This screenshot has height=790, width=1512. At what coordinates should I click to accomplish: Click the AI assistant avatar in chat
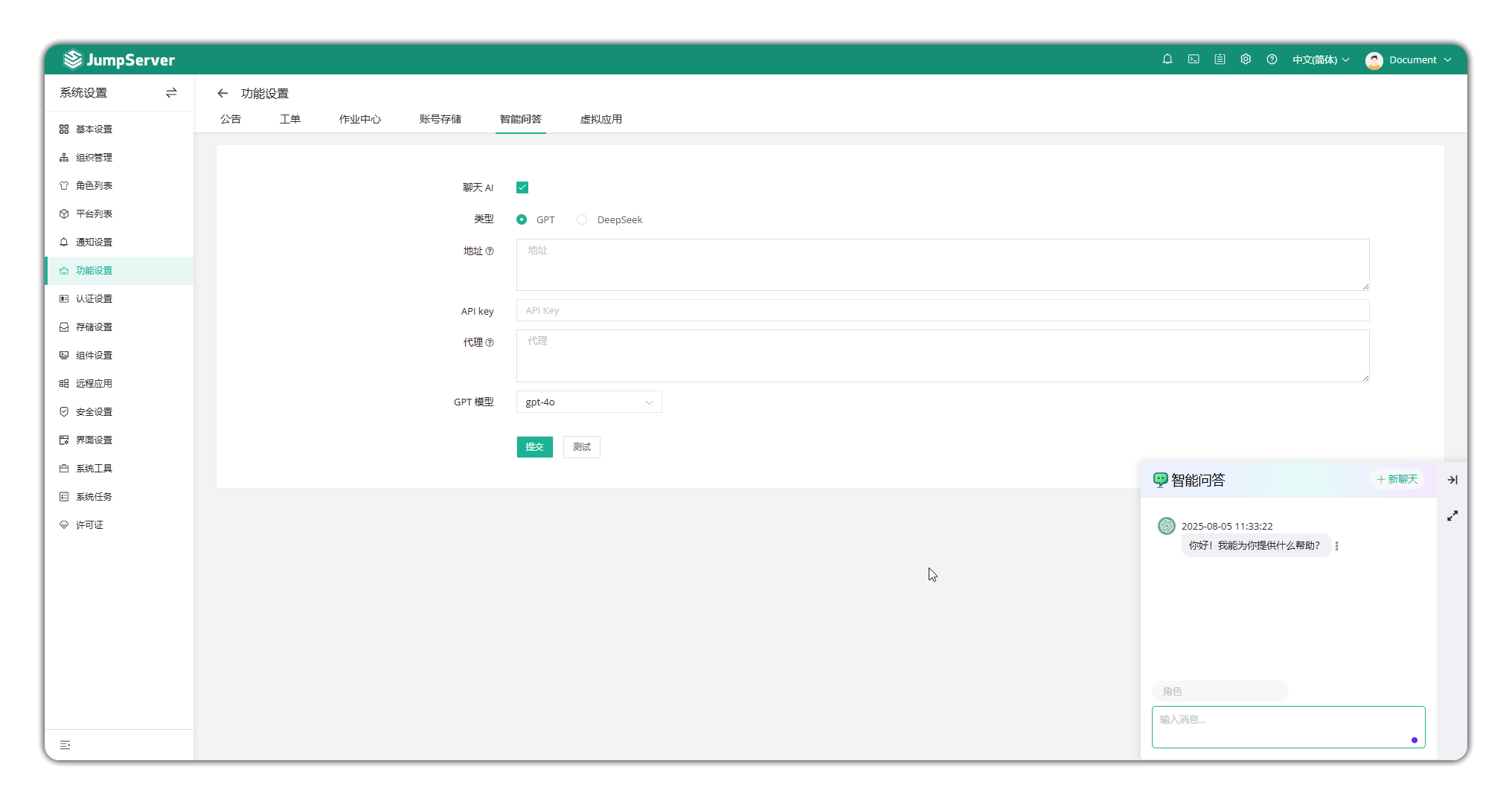(x=1166, y=526)
